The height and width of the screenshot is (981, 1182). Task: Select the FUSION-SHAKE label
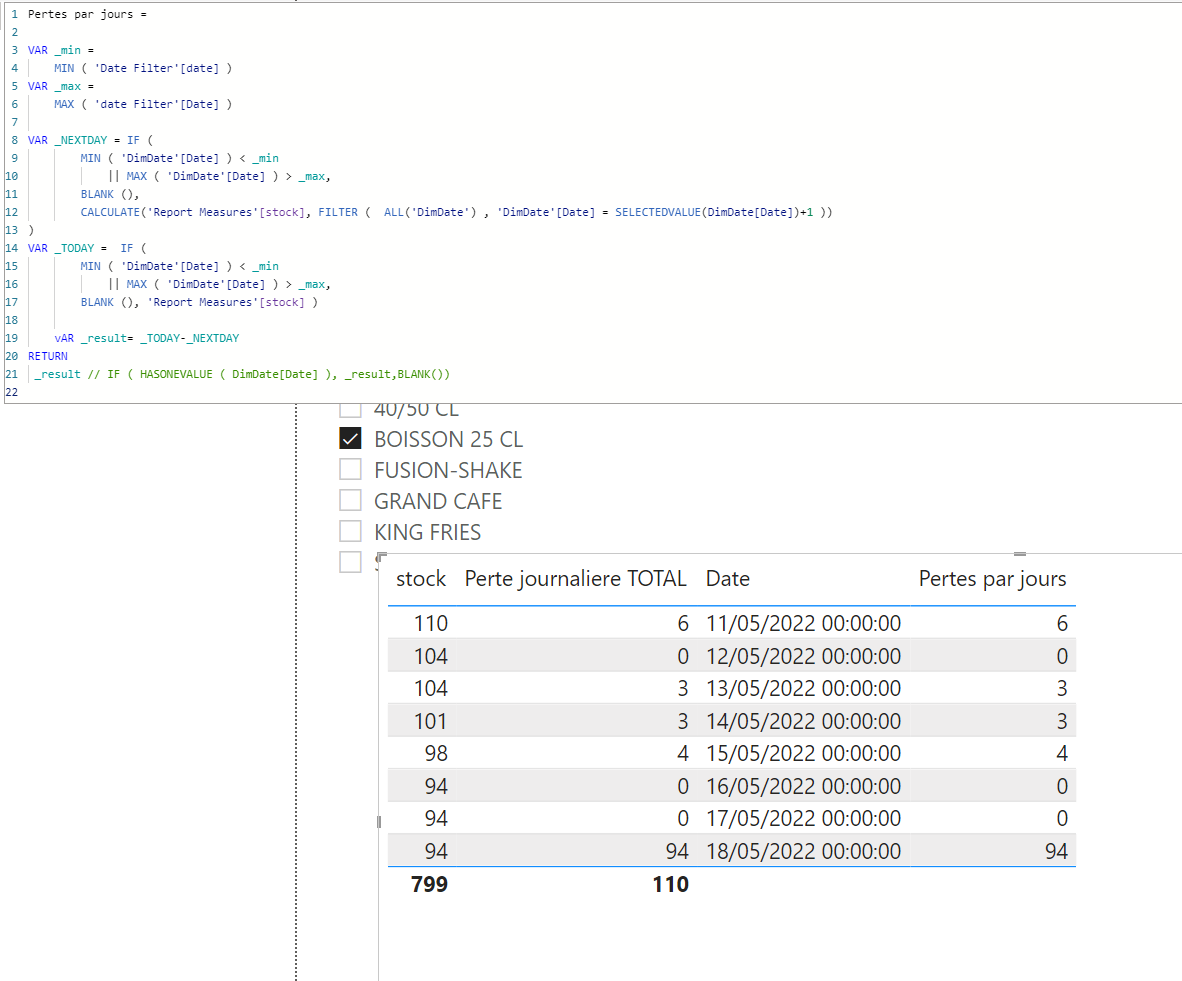(448, 470)
